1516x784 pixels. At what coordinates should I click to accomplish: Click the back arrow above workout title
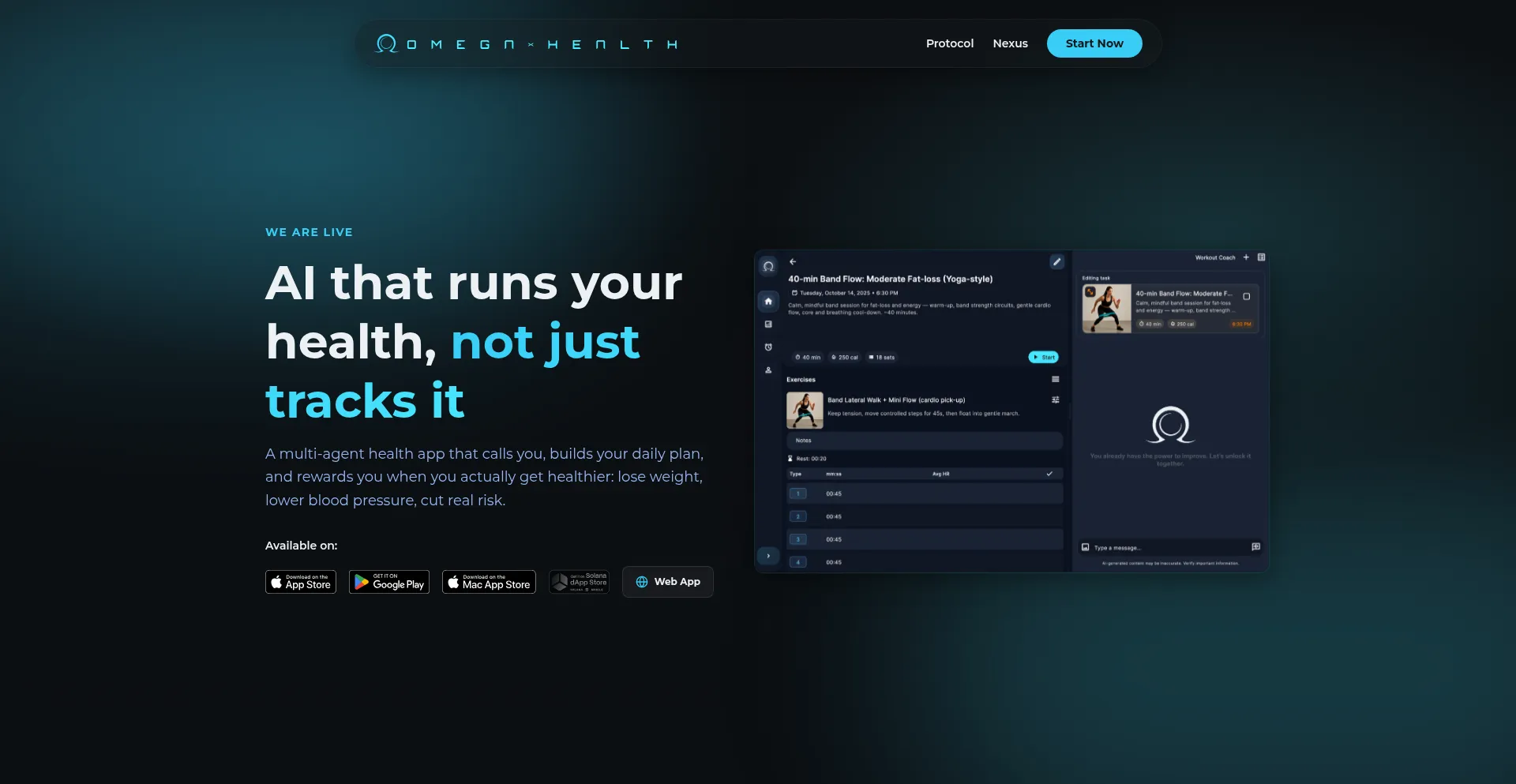click(x=793, y=261)
